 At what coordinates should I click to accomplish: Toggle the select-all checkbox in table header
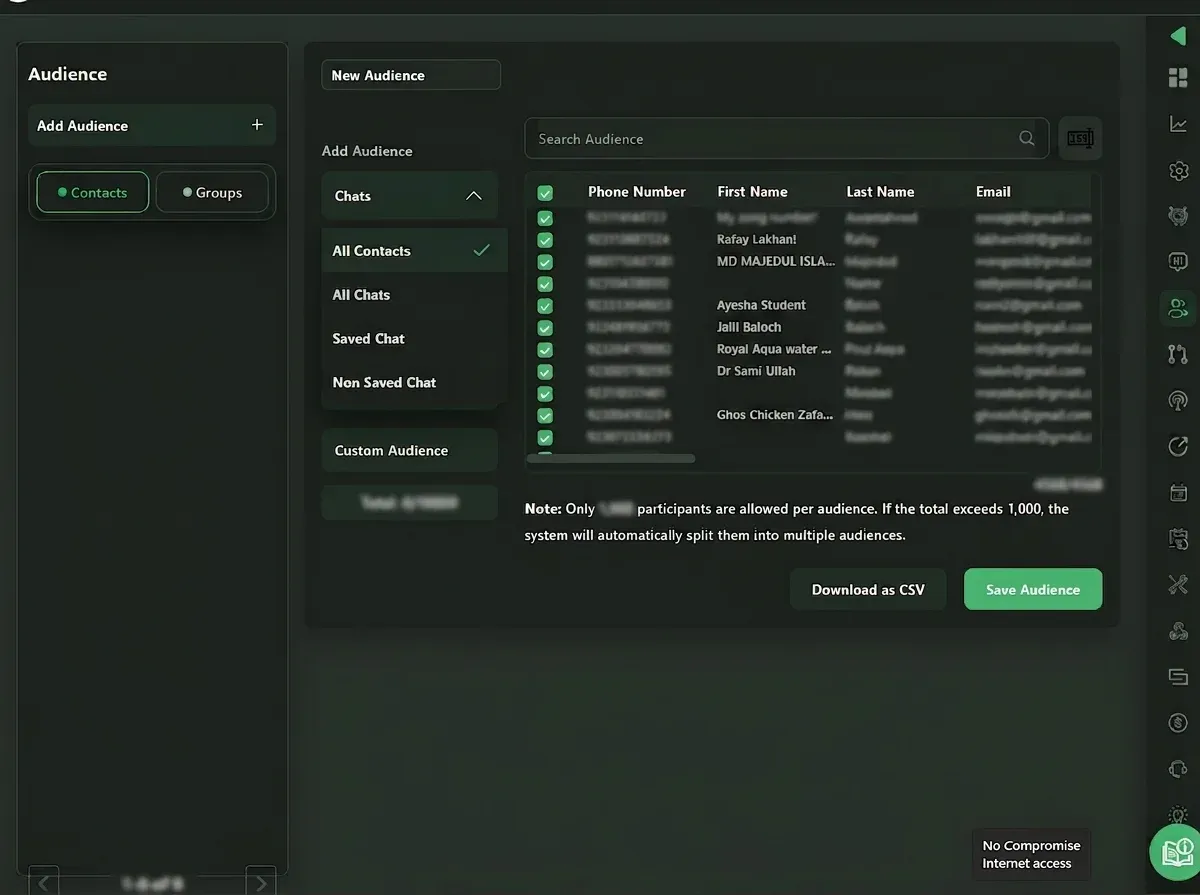click(x=545, y=193)
